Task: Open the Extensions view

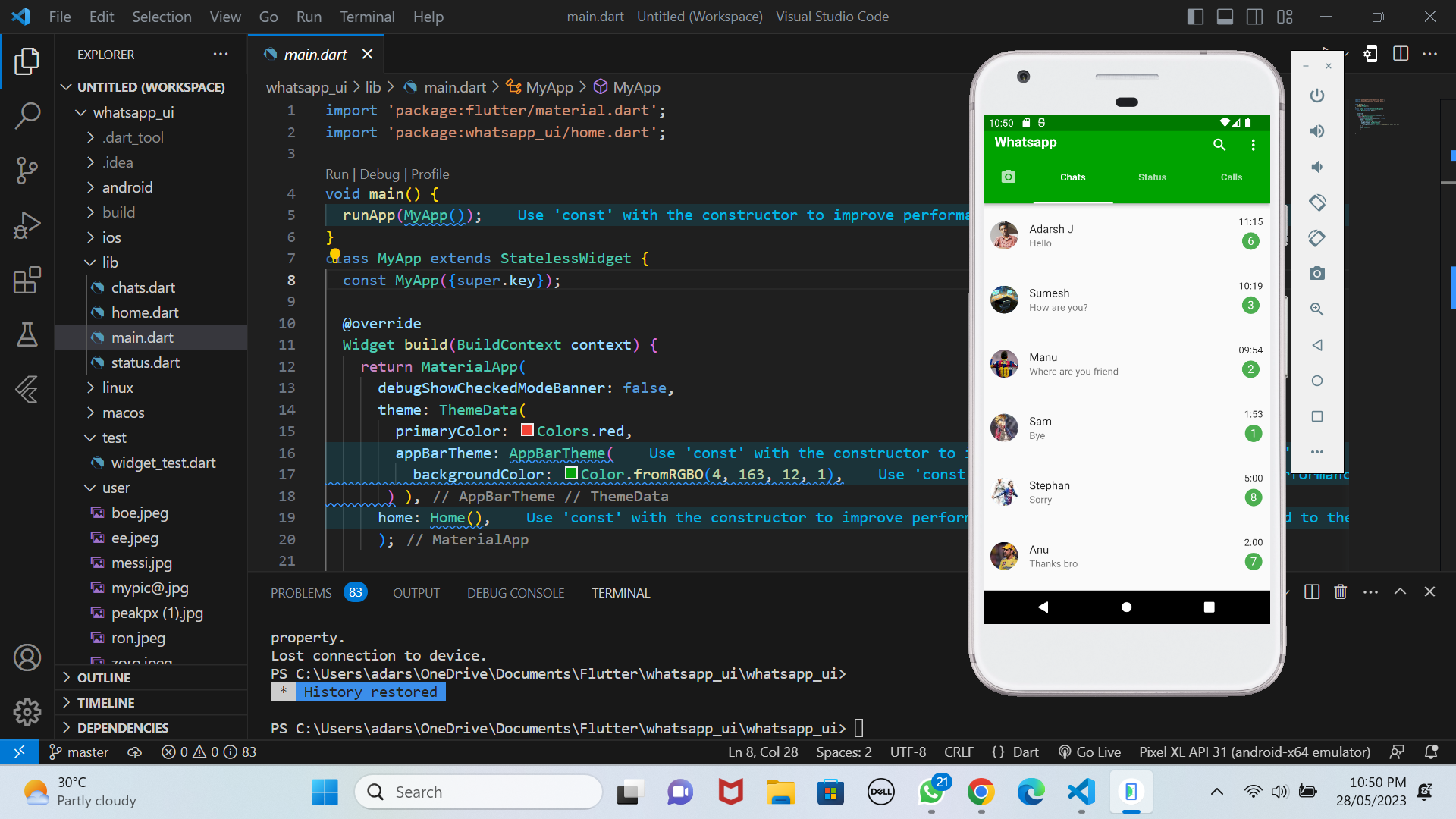Action: pos(27,280)
